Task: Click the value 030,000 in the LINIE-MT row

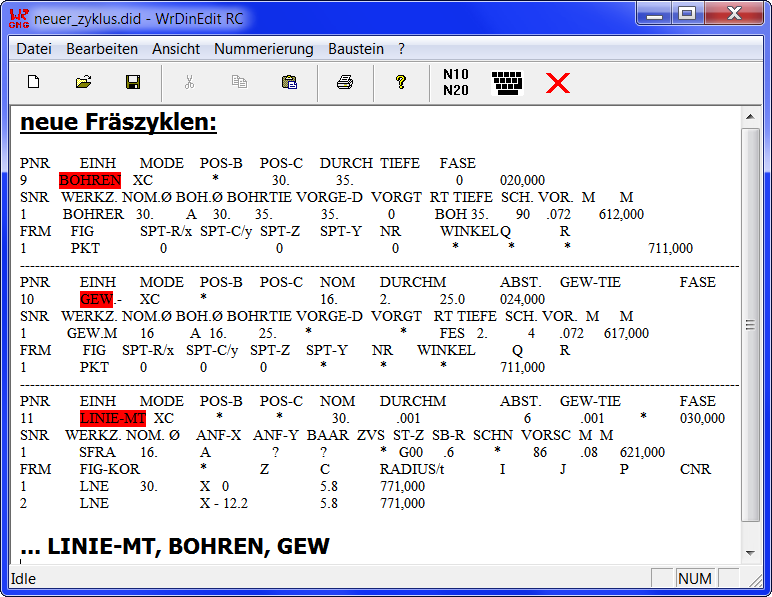Action: tap(703, 419)
